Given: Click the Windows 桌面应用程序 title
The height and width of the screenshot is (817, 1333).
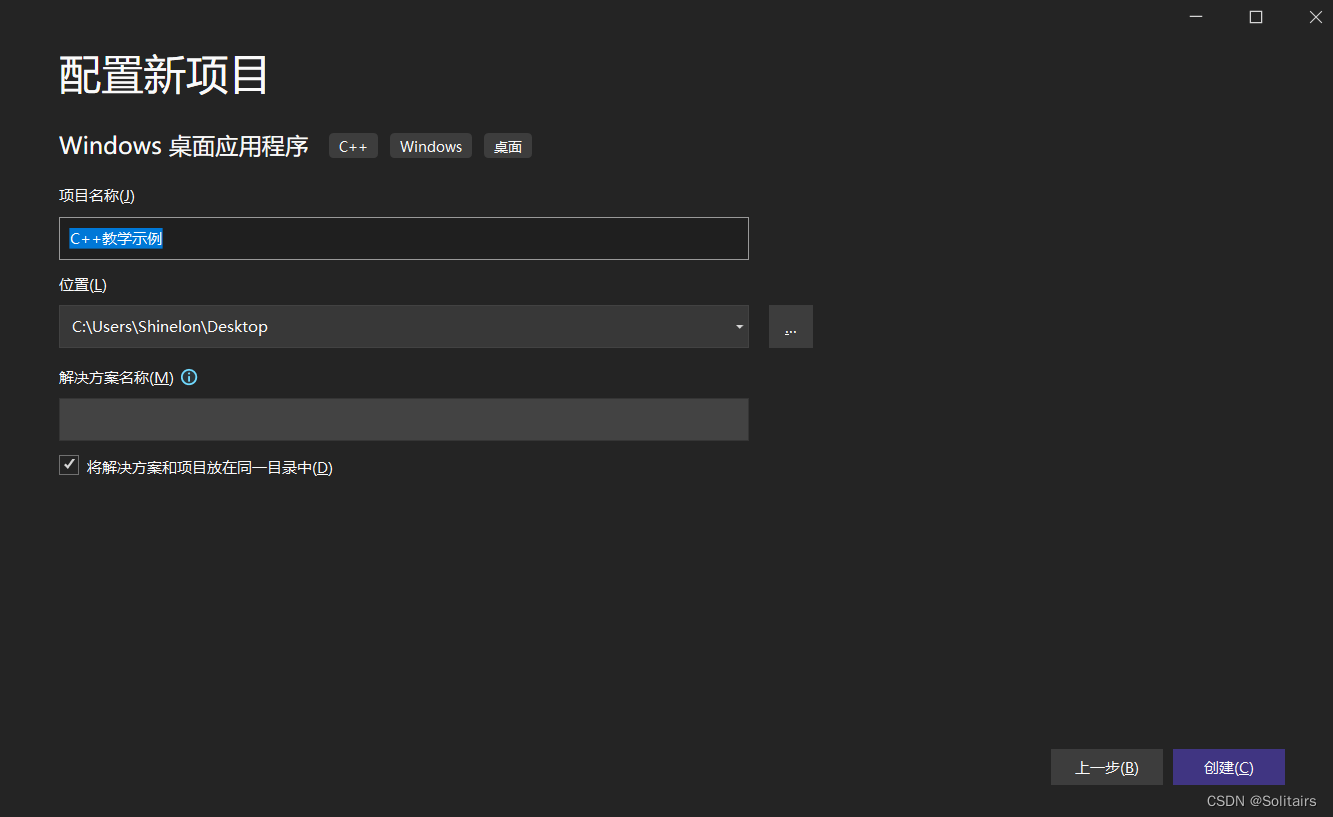Looking at the screenshot, I should coord(184,146).
